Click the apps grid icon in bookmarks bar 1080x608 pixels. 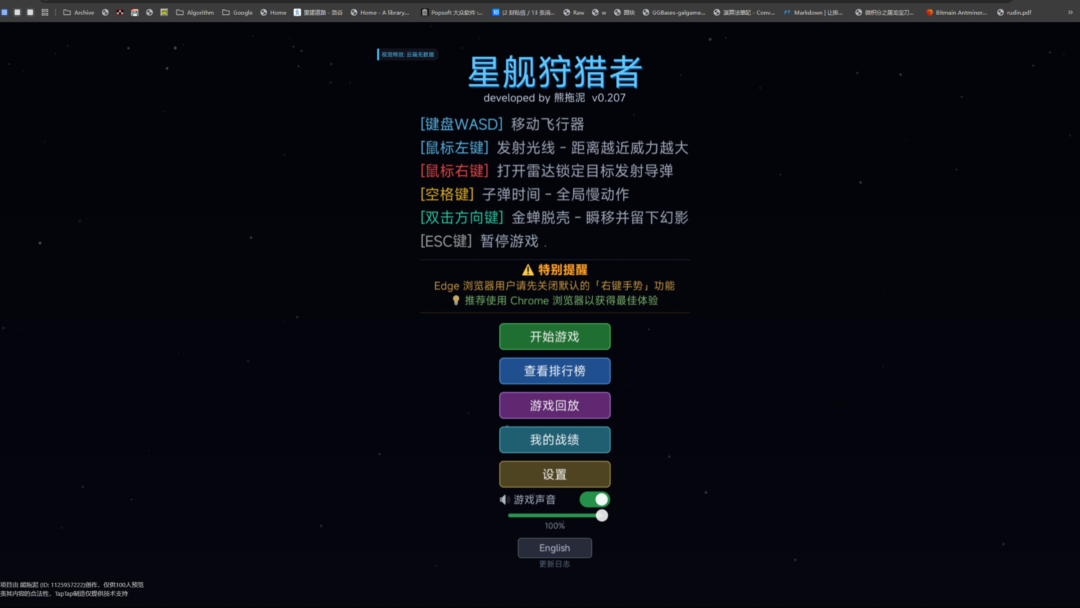point(45,12)
